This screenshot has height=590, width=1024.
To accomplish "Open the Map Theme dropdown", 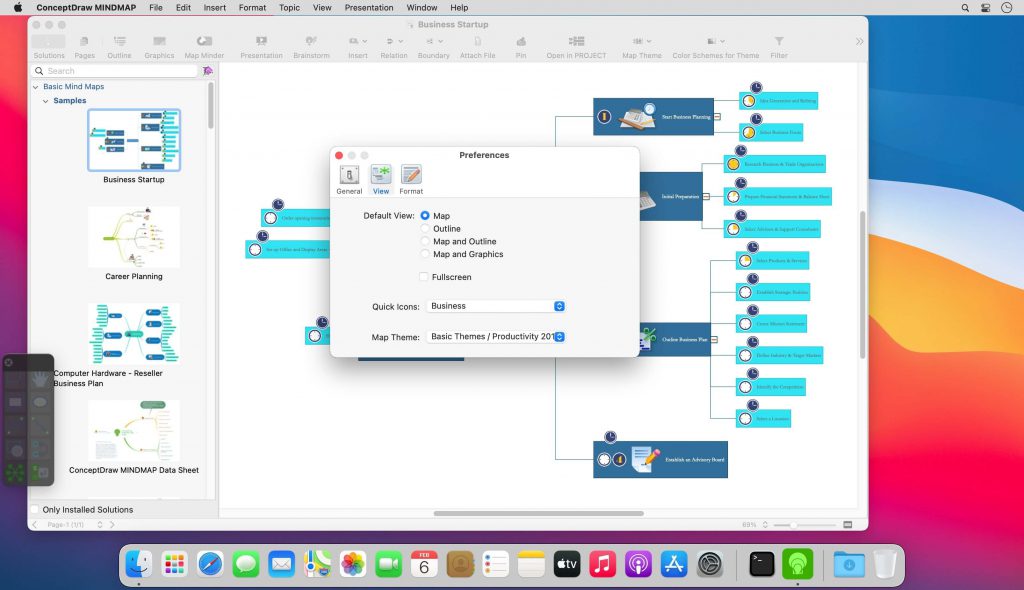I will click(559, 337).
